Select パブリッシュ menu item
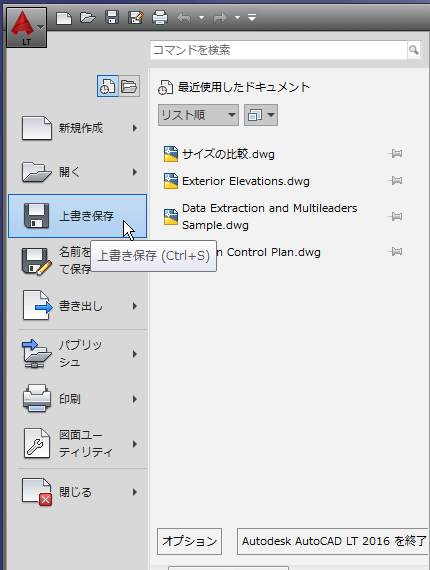Image resolution: width=430 pixels, height=570 pixels. point(77,354)
